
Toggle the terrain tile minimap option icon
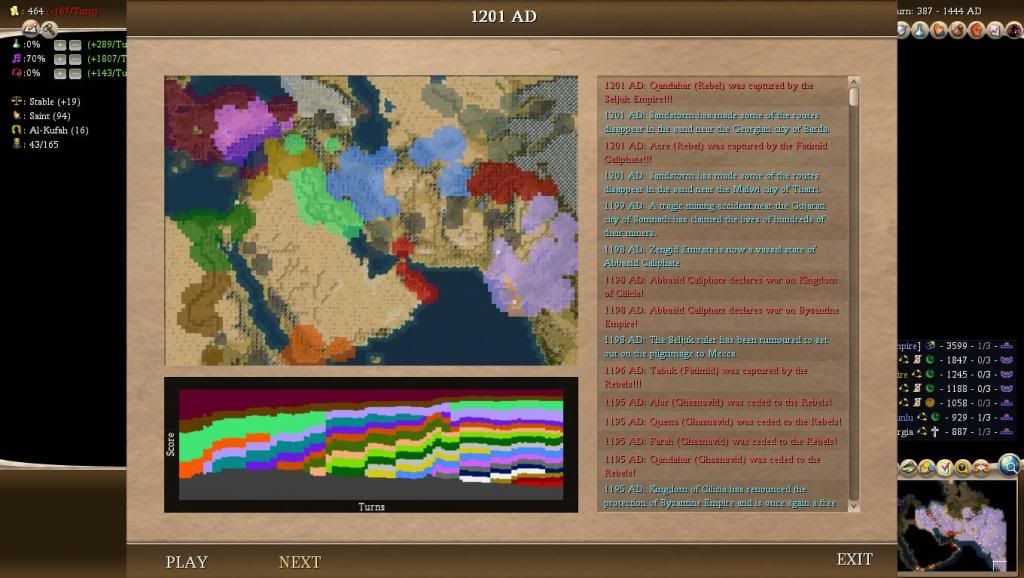click(908, 467)
